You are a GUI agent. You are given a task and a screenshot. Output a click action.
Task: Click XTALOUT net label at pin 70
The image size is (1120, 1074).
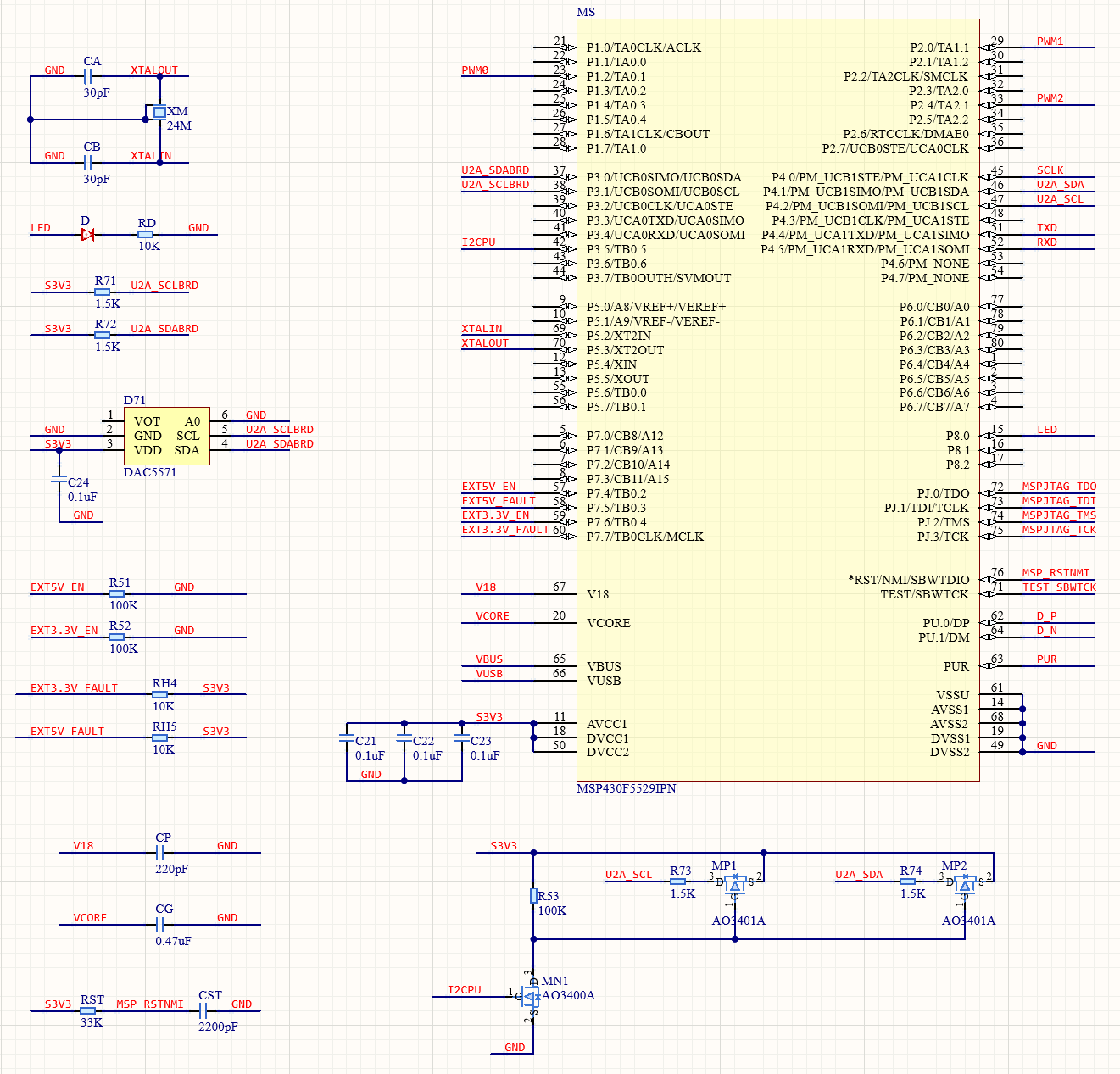coord(485,343)
